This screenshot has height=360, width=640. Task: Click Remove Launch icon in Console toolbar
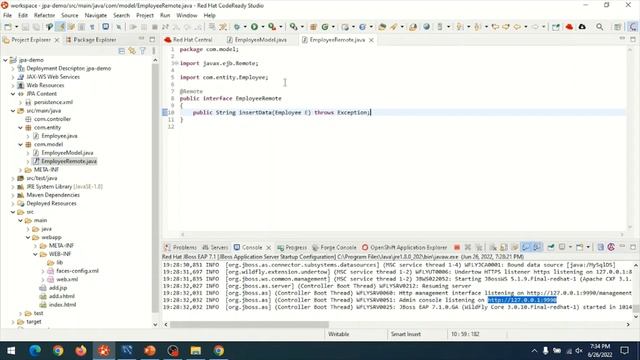[x=468, y=247]
